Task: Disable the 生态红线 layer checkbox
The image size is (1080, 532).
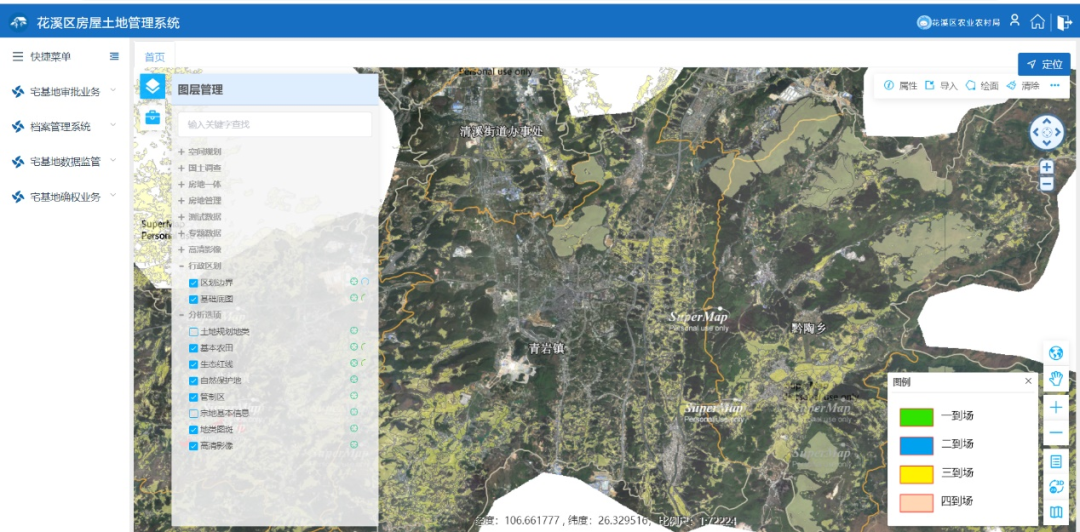Action: [x=194, y=364]
